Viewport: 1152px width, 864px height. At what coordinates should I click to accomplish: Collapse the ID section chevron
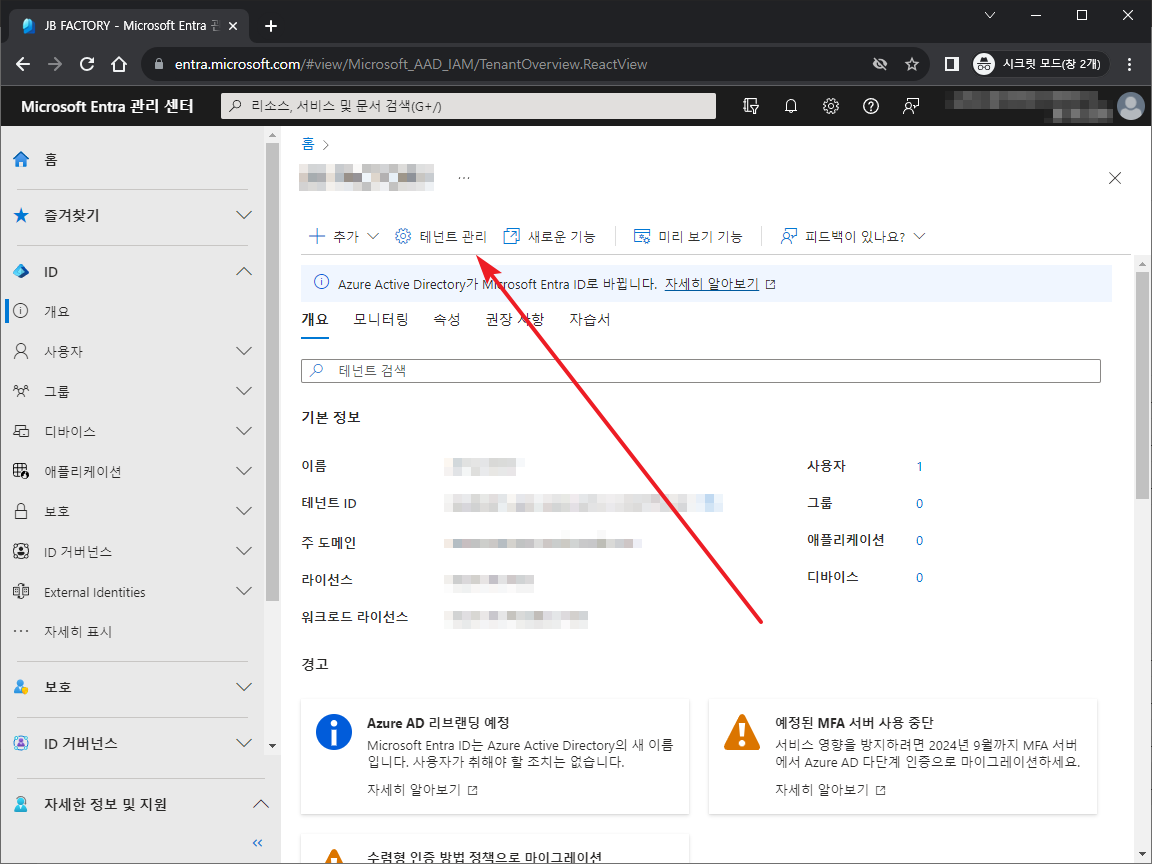(x=244, y=272)
